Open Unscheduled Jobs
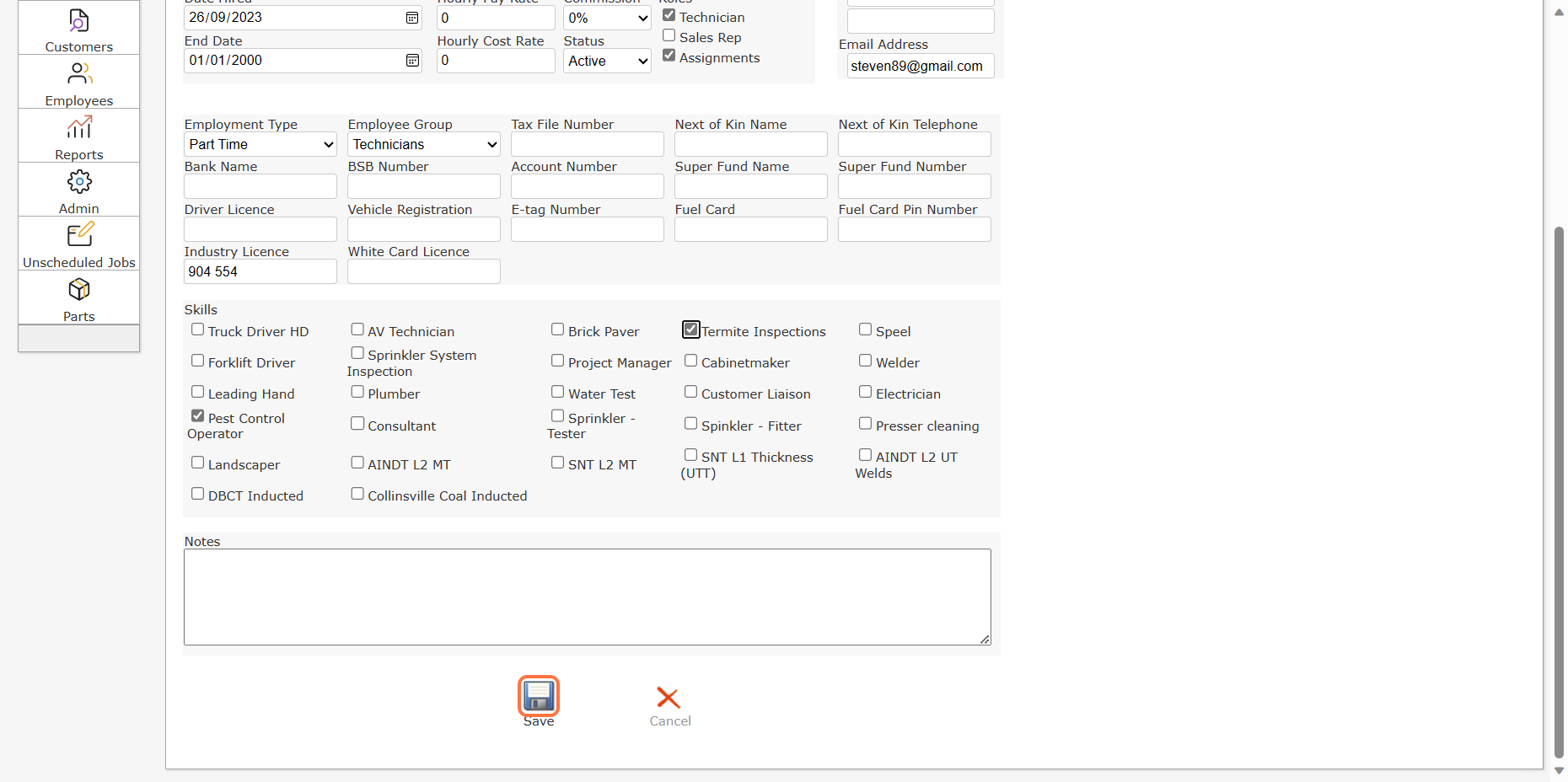This screenshot has height=782, width=1568. (x=78, y=244)
